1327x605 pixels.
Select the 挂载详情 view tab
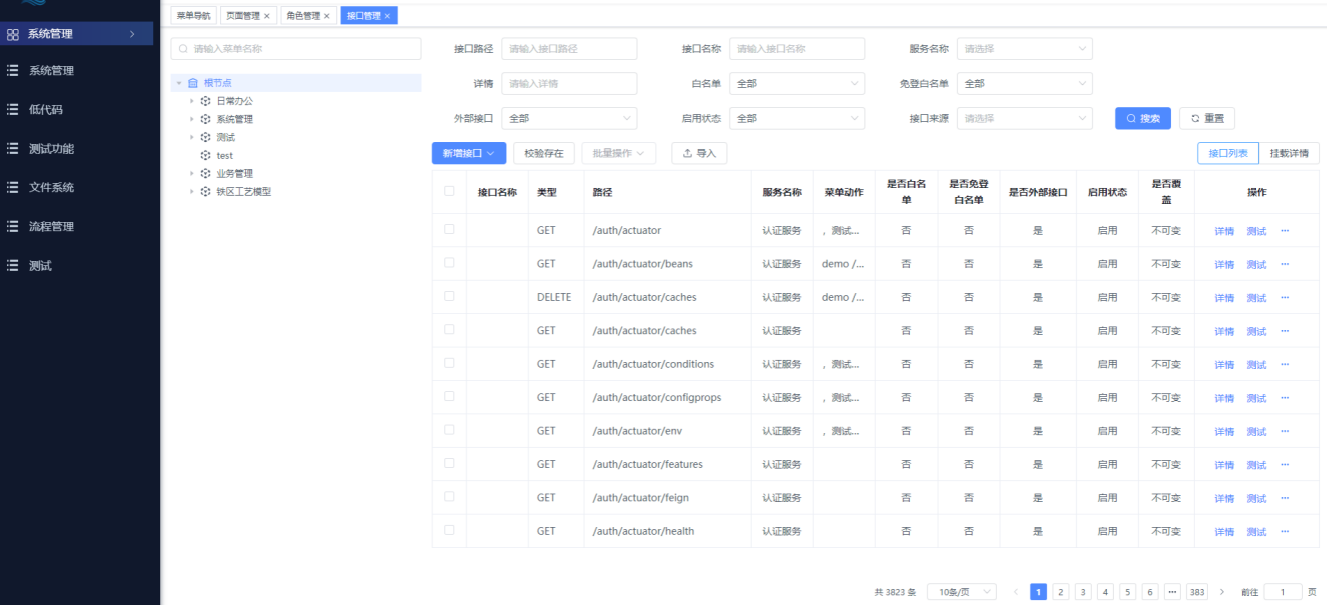pyautogui.click(x=1289, y=153)
